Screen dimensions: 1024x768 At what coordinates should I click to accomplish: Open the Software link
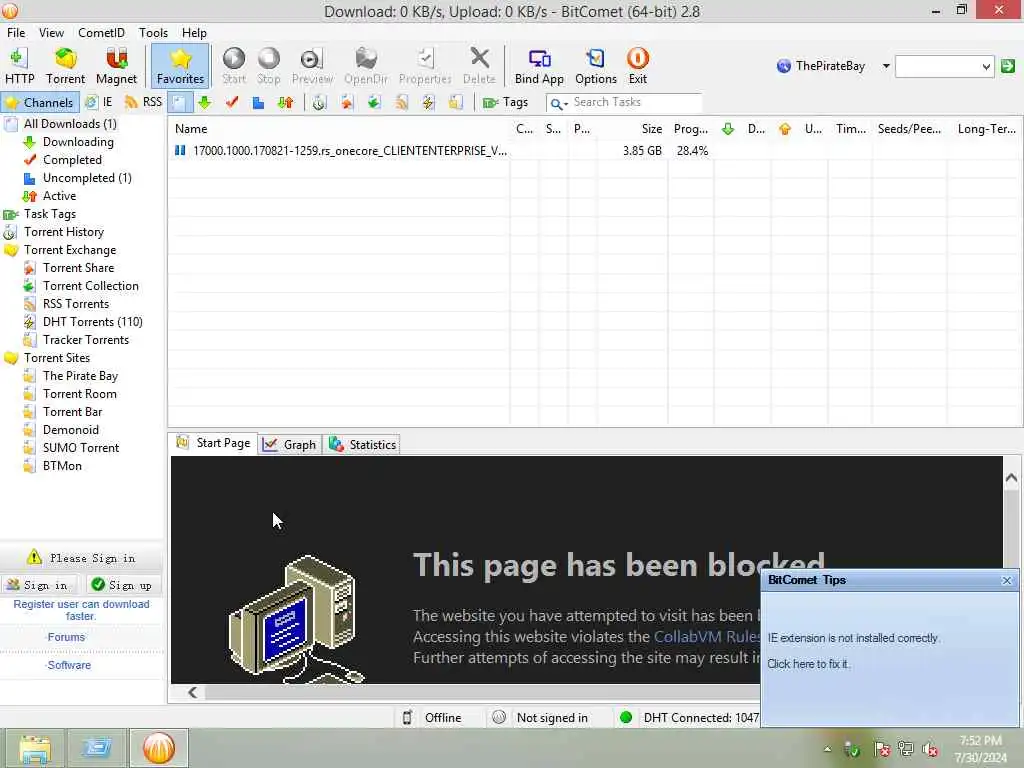click(69, 665)
